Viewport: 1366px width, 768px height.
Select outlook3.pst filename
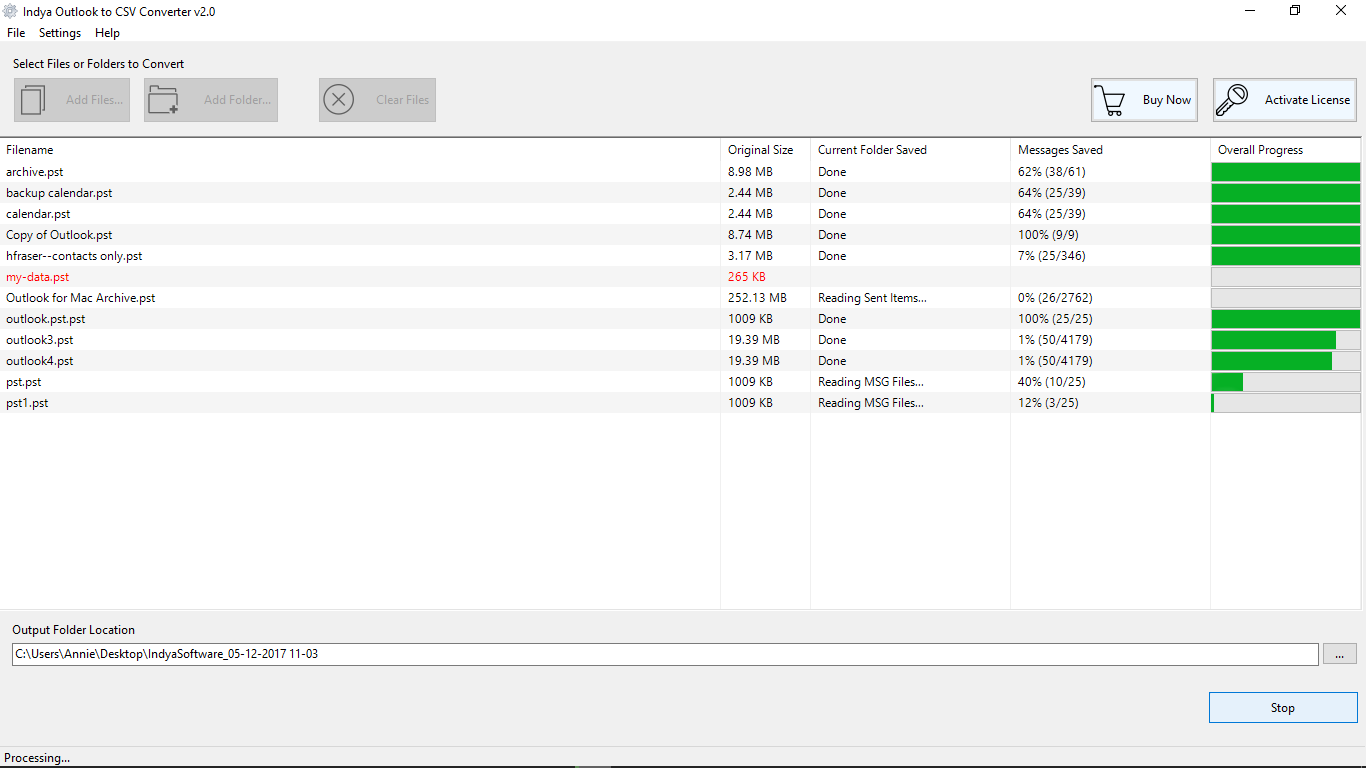(39, 340)
